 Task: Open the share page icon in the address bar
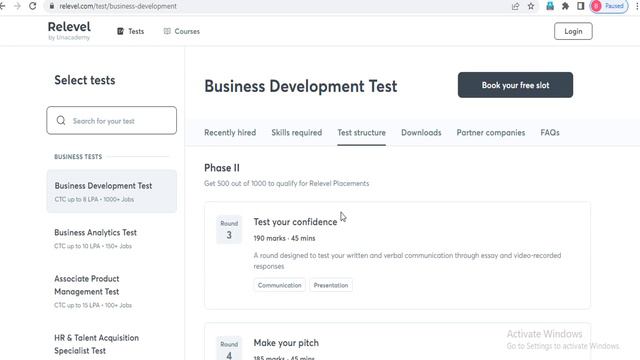click(x=516, y=6)
